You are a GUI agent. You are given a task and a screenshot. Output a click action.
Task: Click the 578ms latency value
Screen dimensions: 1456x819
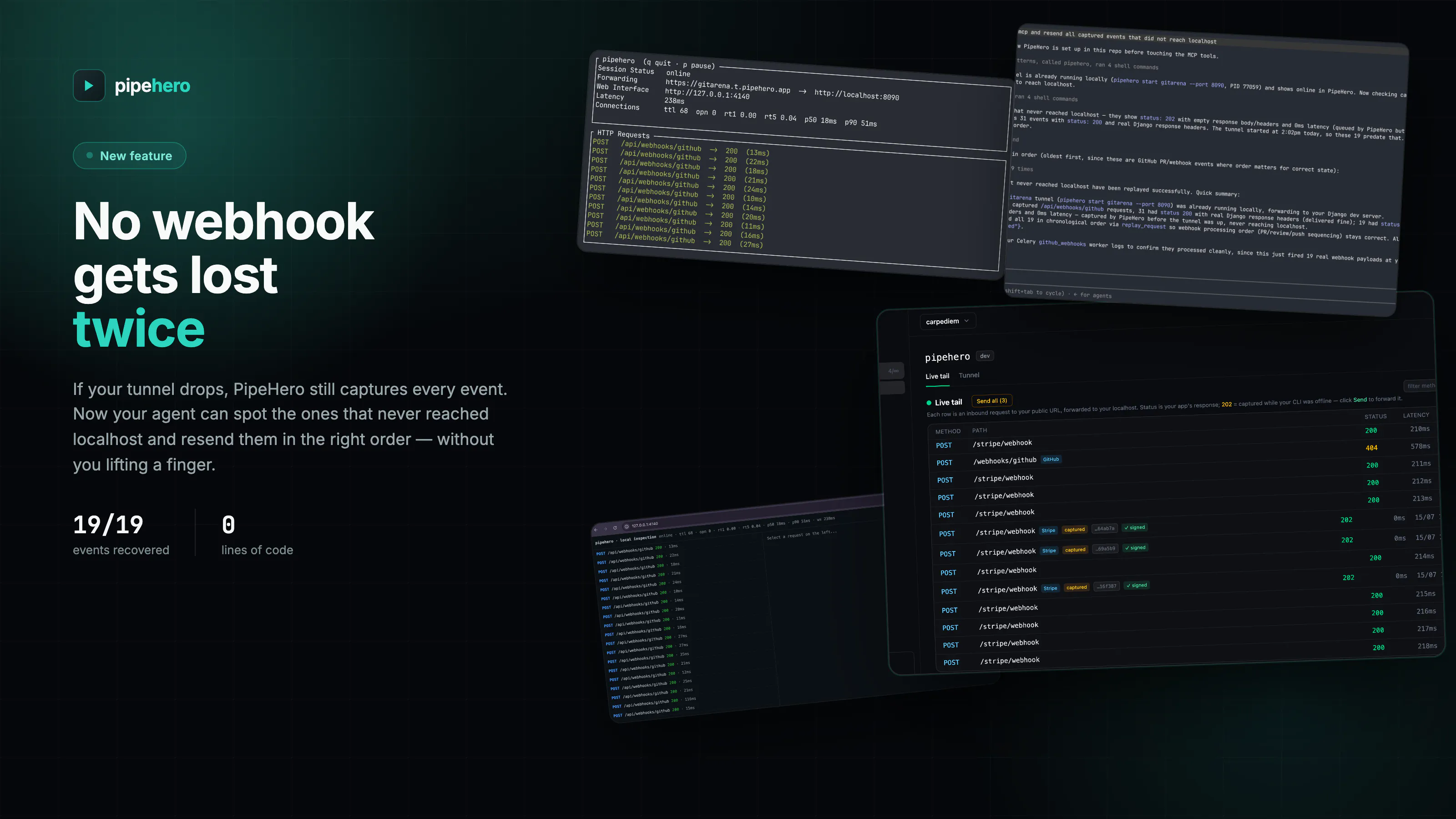1421,446
